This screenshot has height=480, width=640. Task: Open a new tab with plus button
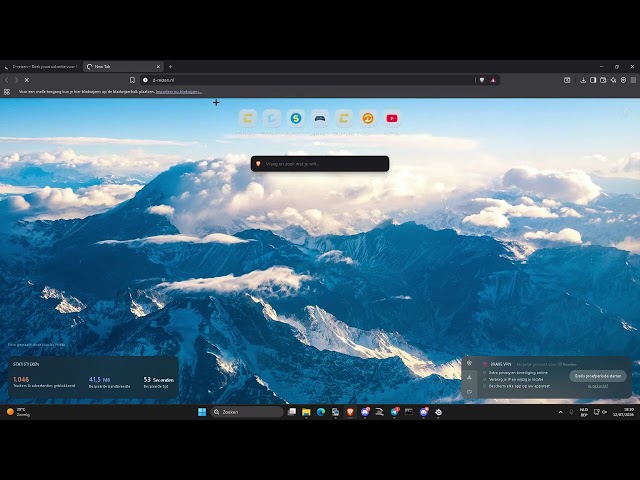[x=171, y=67]
